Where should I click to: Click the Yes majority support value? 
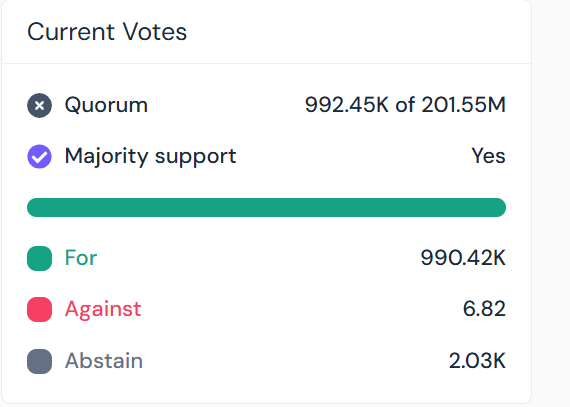point(488,156)
